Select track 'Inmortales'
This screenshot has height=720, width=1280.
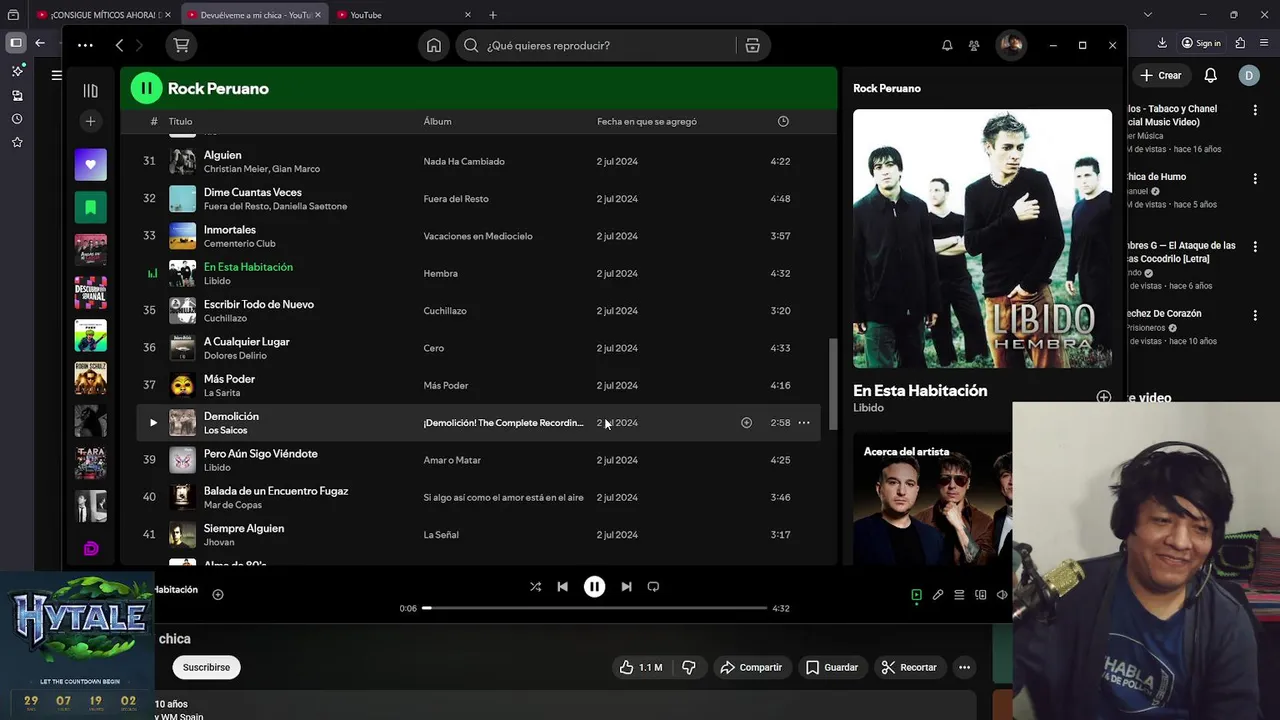[x=230, y=230]
